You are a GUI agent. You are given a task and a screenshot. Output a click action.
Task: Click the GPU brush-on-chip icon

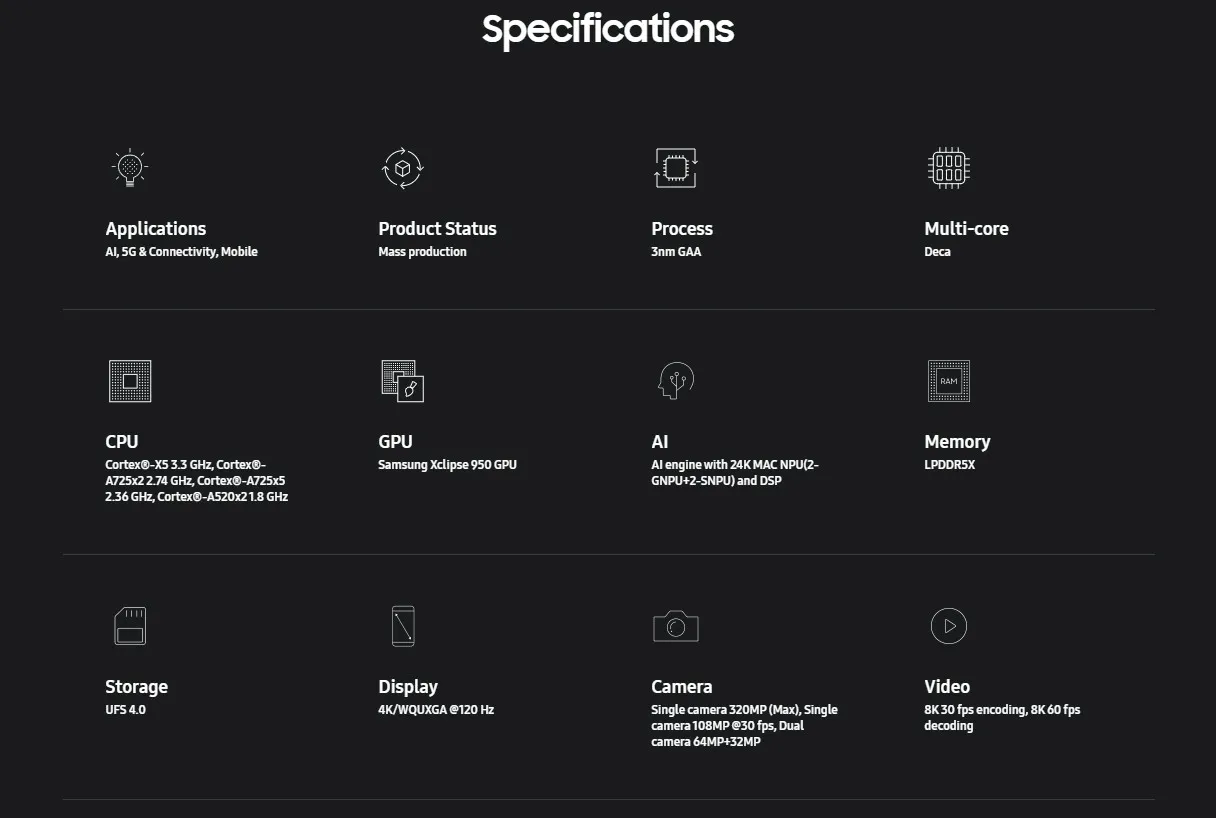(x=403, y=381)
